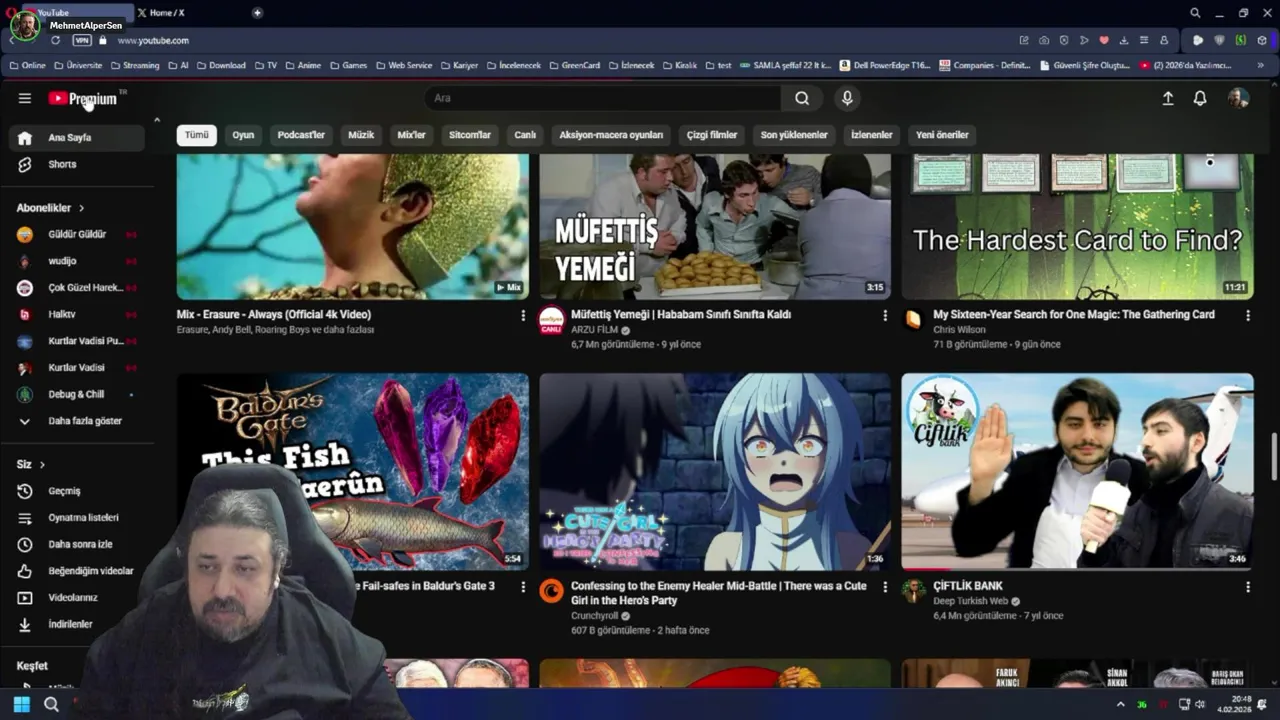This screenshot has width=1280, height=720.
Task: Open options for Magic: The Gathering video
Action: [1247, 315]
